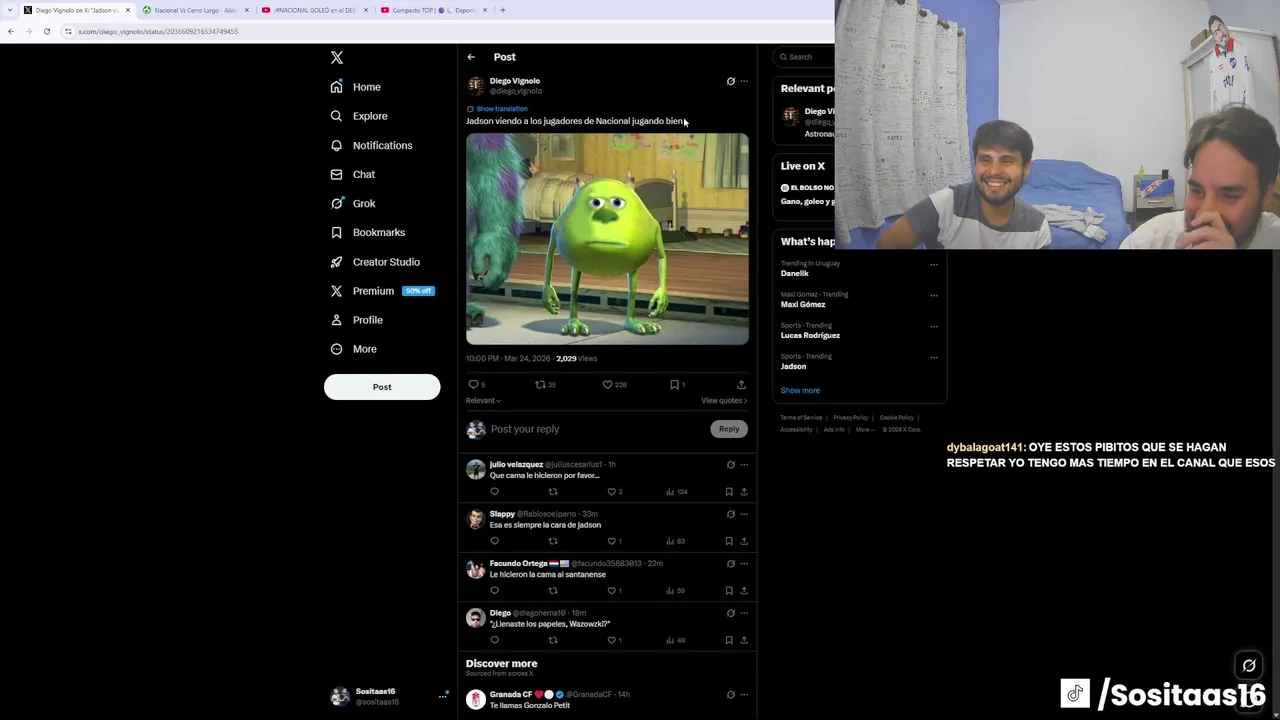Reload the page in browser

[x=46, y=31]
